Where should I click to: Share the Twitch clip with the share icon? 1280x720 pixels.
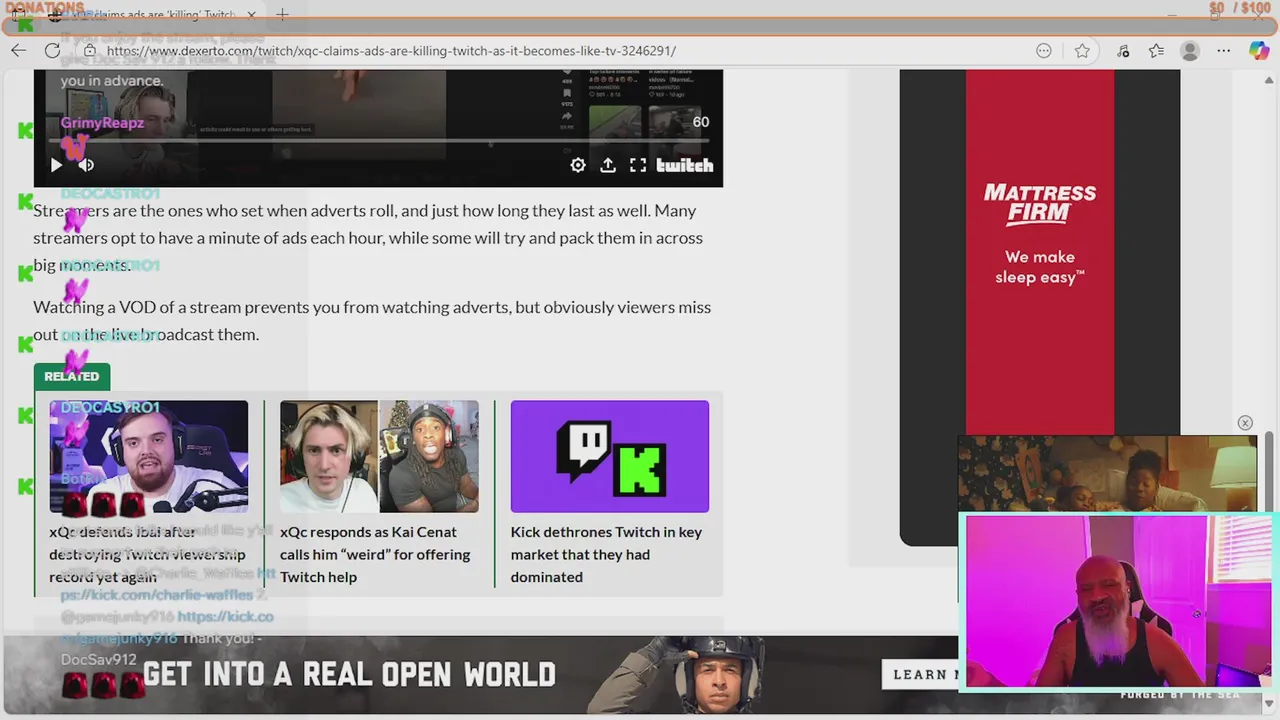click(x=608, y=165)
